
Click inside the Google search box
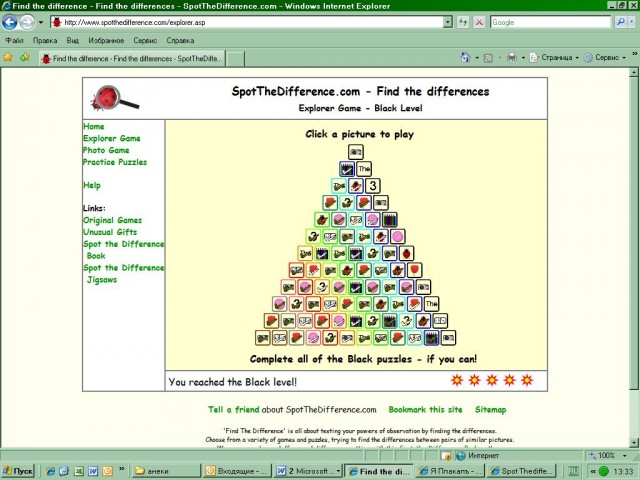tap(550, 22)
